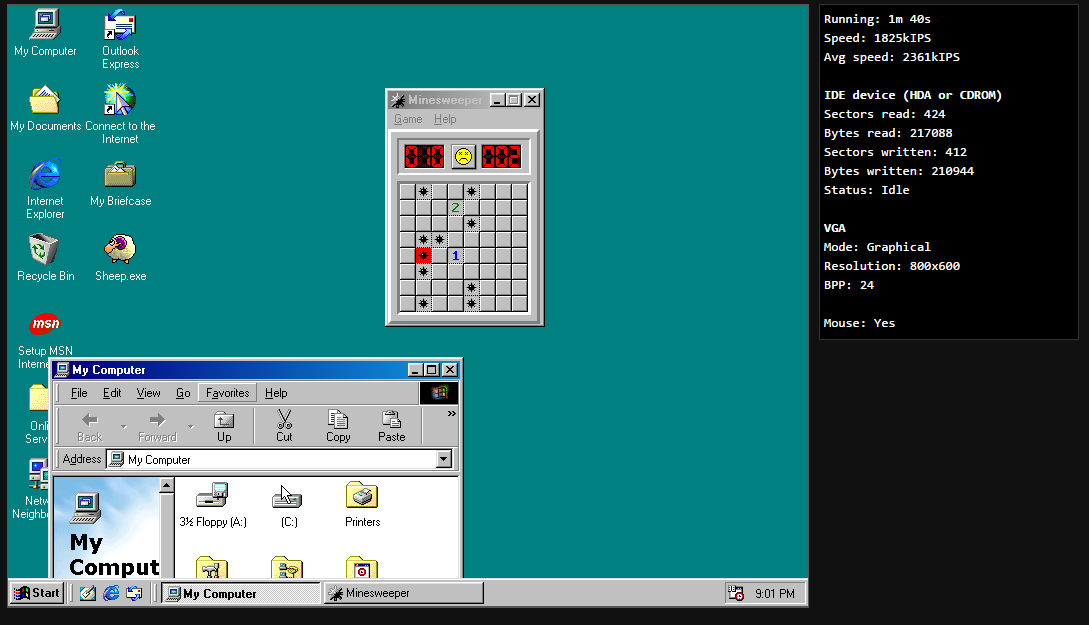The height and width of the screenshot is (625, 1089).
Task: Select the Internet Explorer desktop icon
Action: click(x=45, y=189)
